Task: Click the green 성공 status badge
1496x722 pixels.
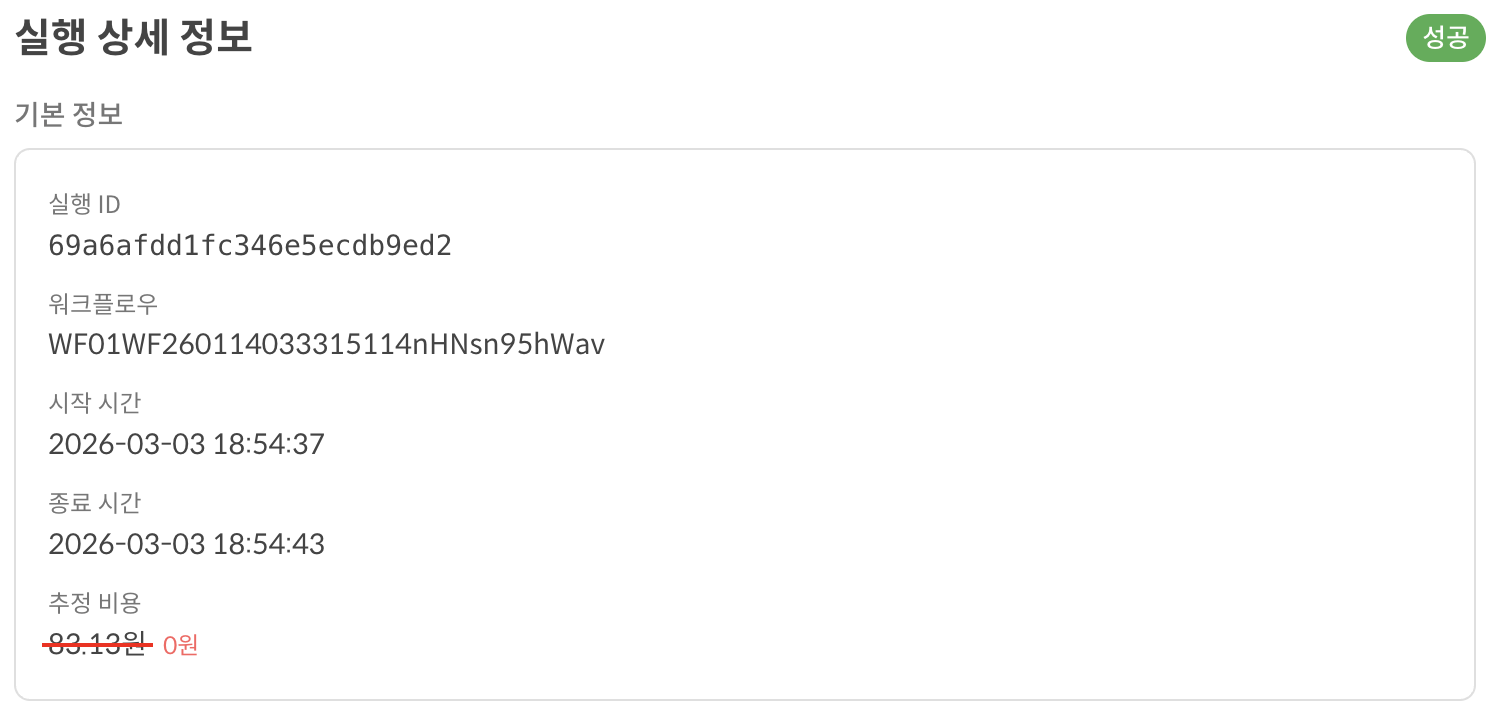Action: tap(1445, 40)
